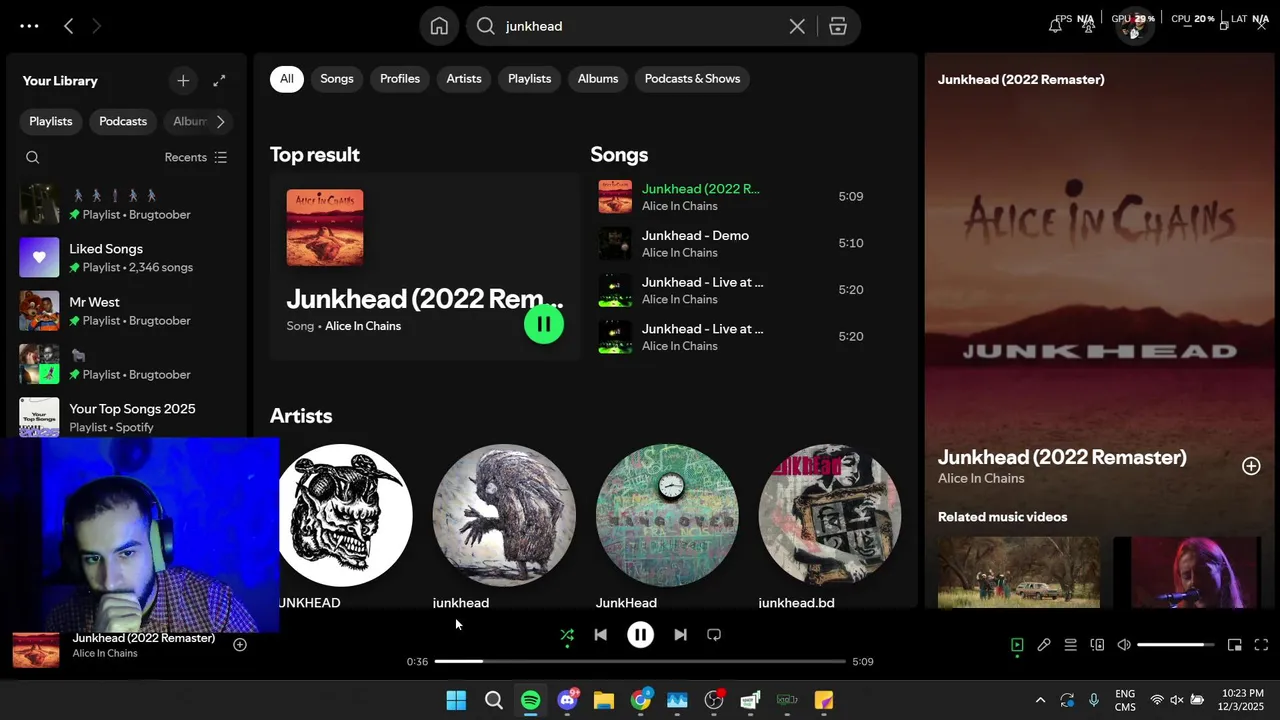The height and width of the screenshot is (720, 1280).
Task: Open the Recents sort dropdown
Action: click(196, 157)
